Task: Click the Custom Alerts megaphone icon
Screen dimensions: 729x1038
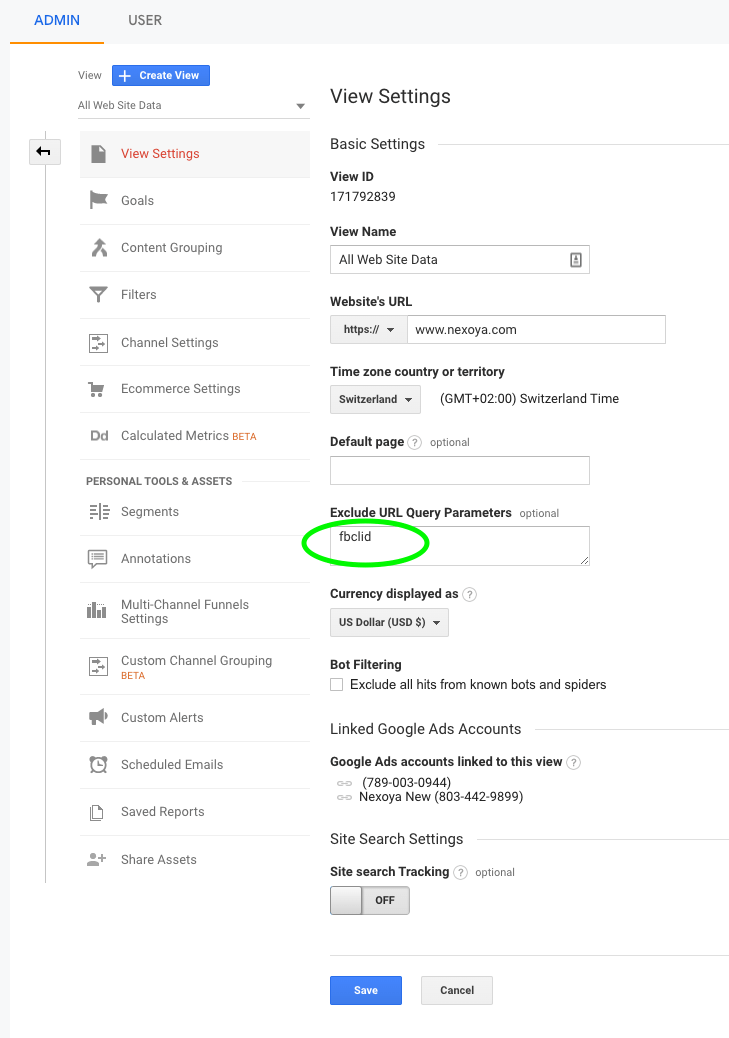Action: click(97, 717)
